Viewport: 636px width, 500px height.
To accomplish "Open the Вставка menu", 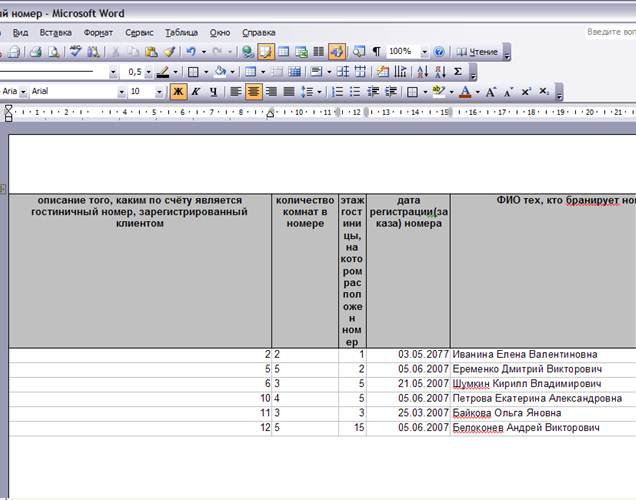I will click(56, 33).
